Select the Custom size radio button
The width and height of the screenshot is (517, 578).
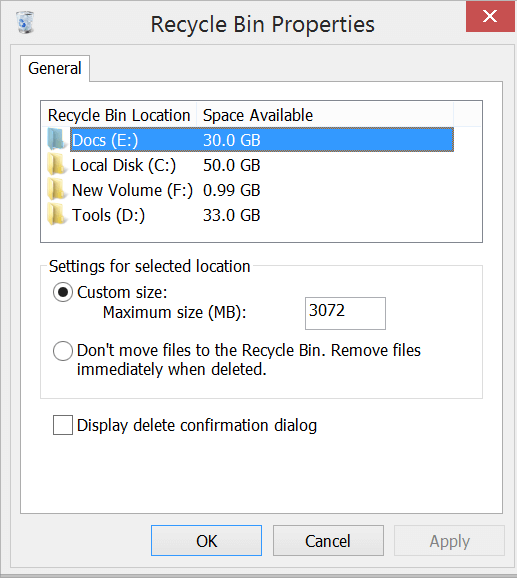[63, 292]
